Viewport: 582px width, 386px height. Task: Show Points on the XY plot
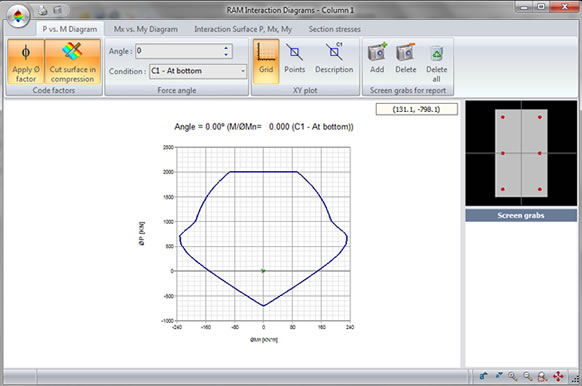(294, 59)
